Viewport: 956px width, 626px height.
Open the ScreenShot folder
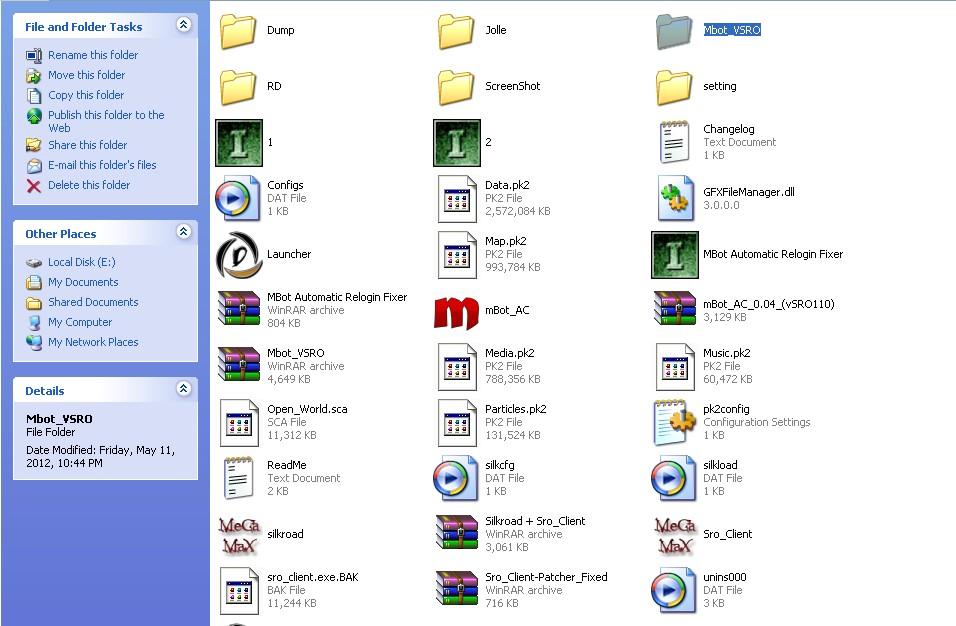[456, 87]
